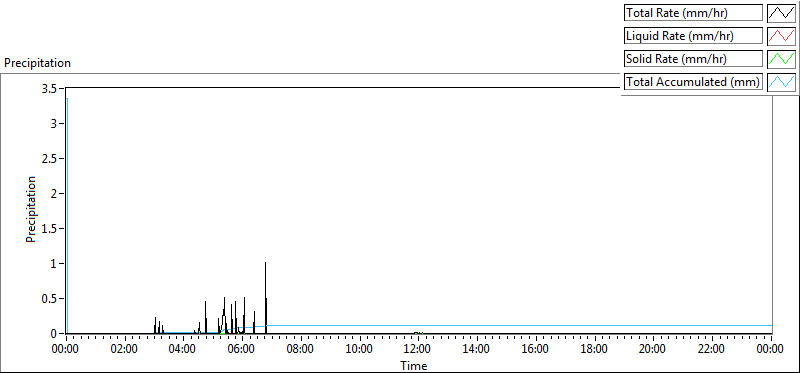800x373 pixels.
Task: Click the 22:00 tick label on time axis
Action: [712, 350]
